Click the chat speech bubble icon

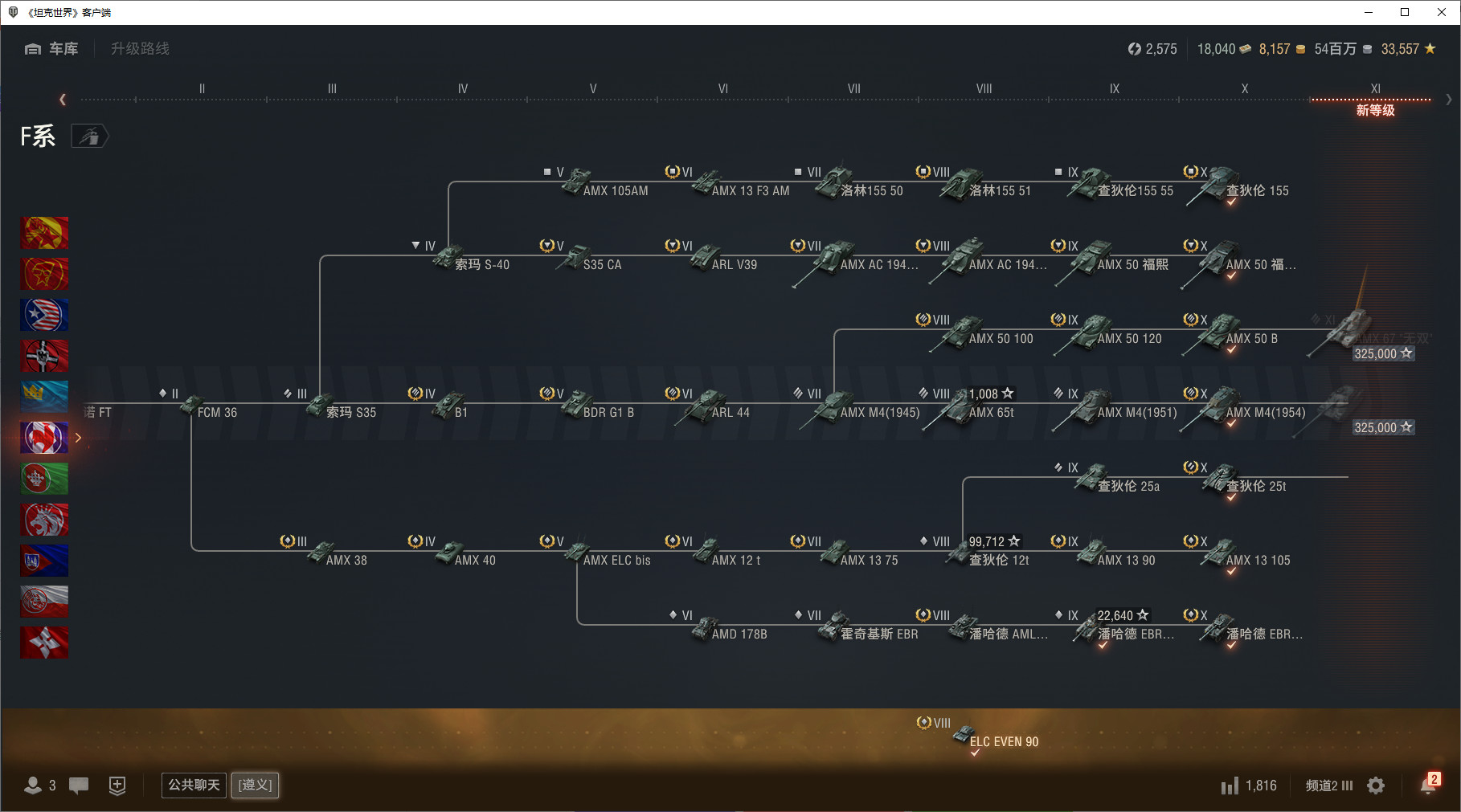click(79, 785)
